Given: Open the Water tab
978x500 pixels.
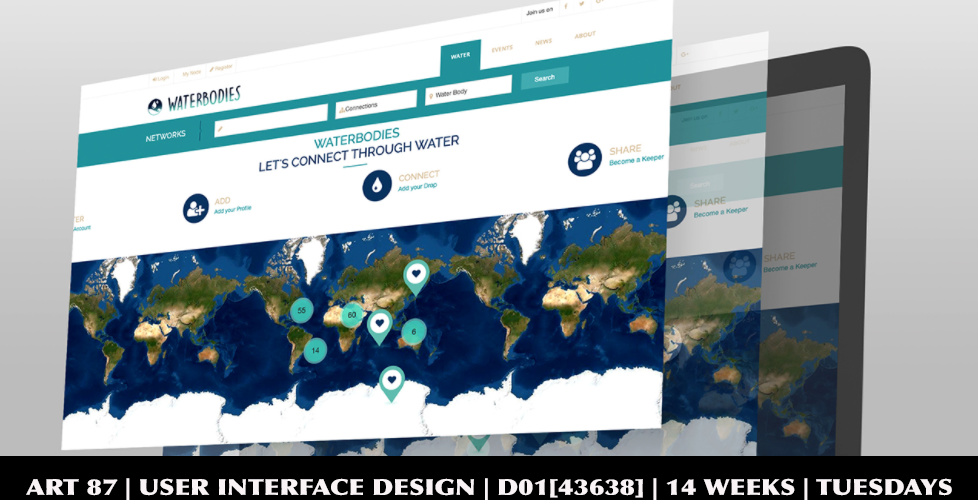Looking at the screenshot, I should point(460,56).
